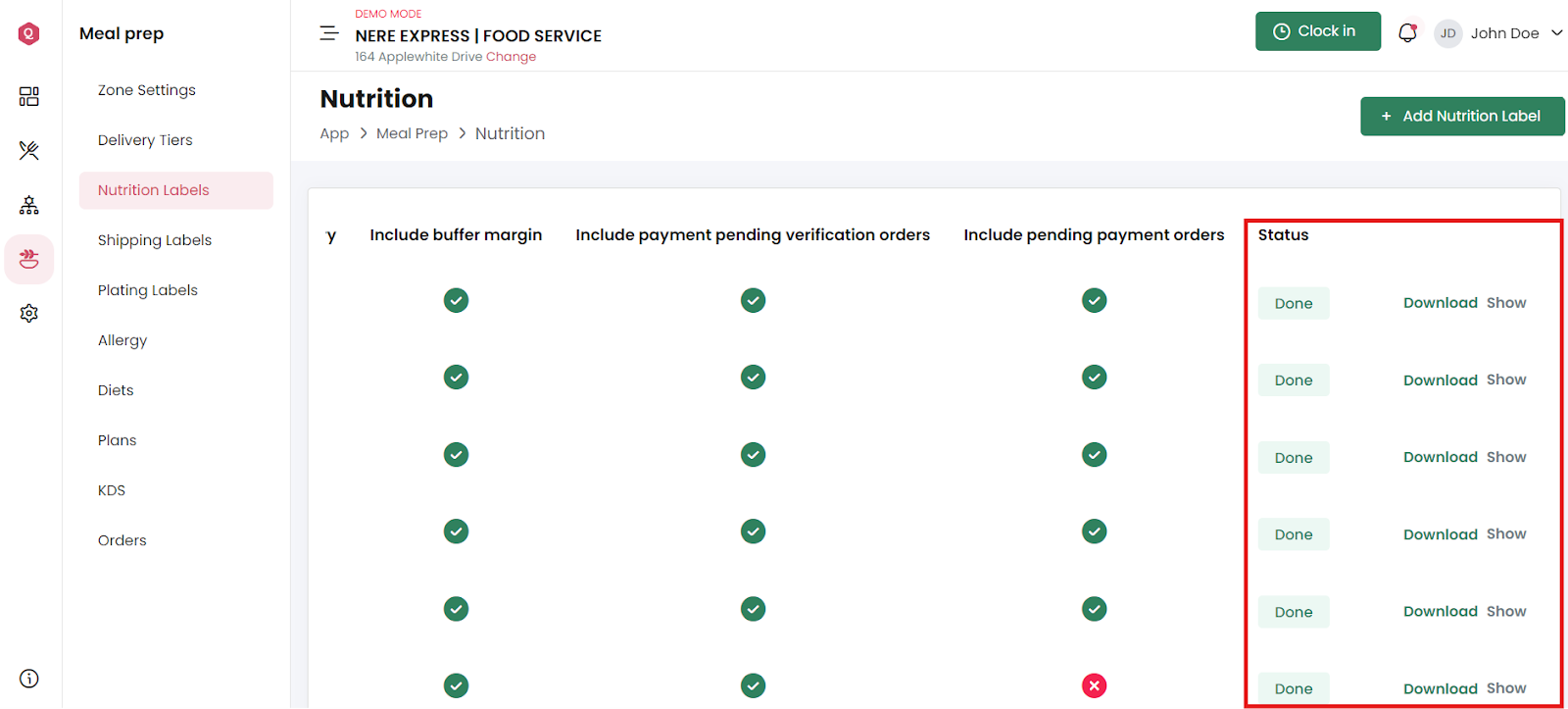Click Include pending payment orders column header

[x=1094, y=235]
